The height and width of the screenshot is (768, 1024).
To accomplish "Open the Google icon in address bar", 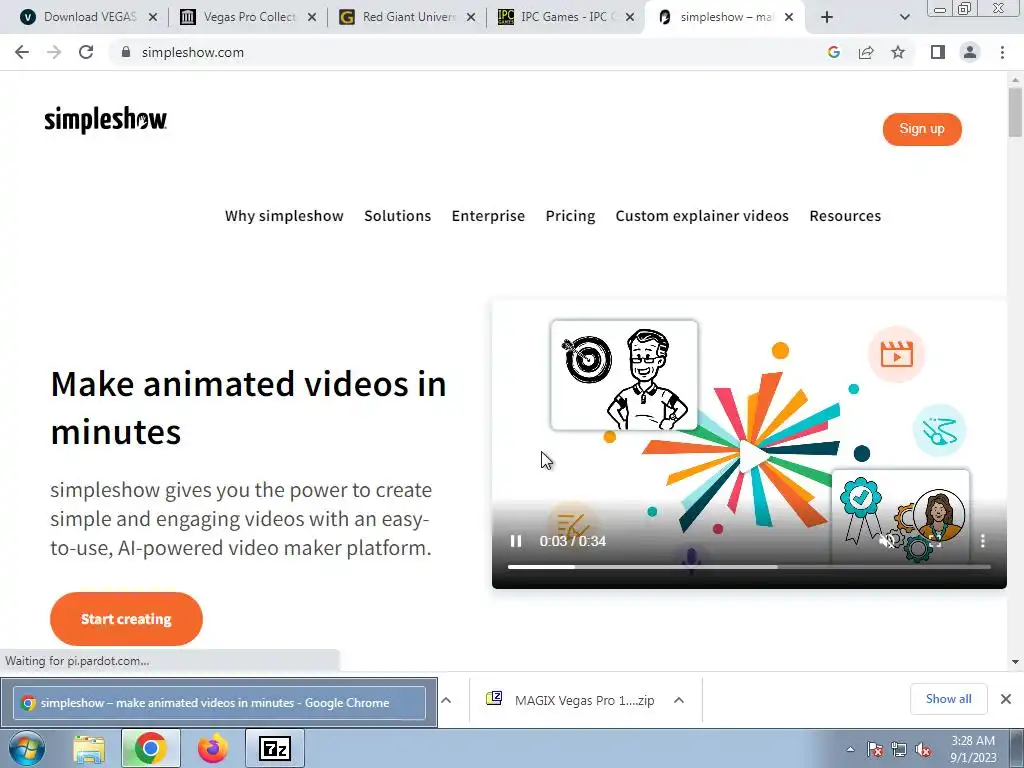I will pyautogui.click(x=833, y=52).
